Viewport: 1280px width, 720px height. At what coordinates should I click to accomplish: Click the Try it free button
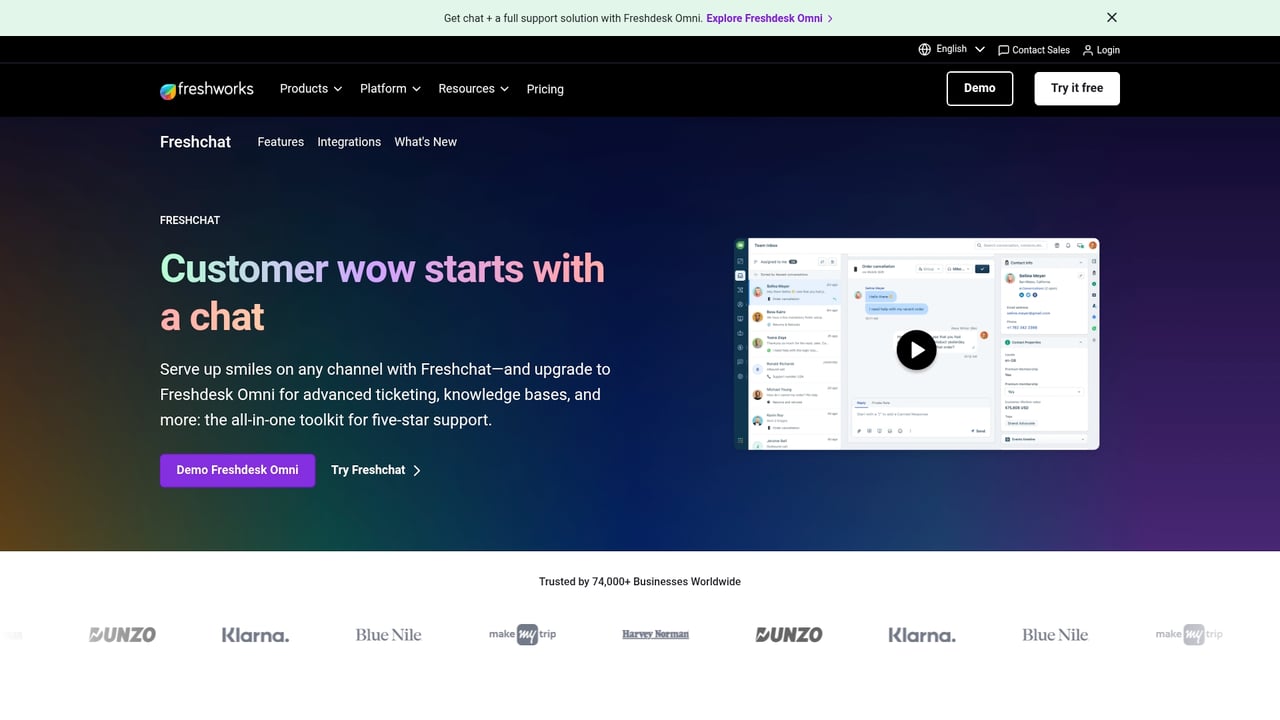[x=1076, y=88]
